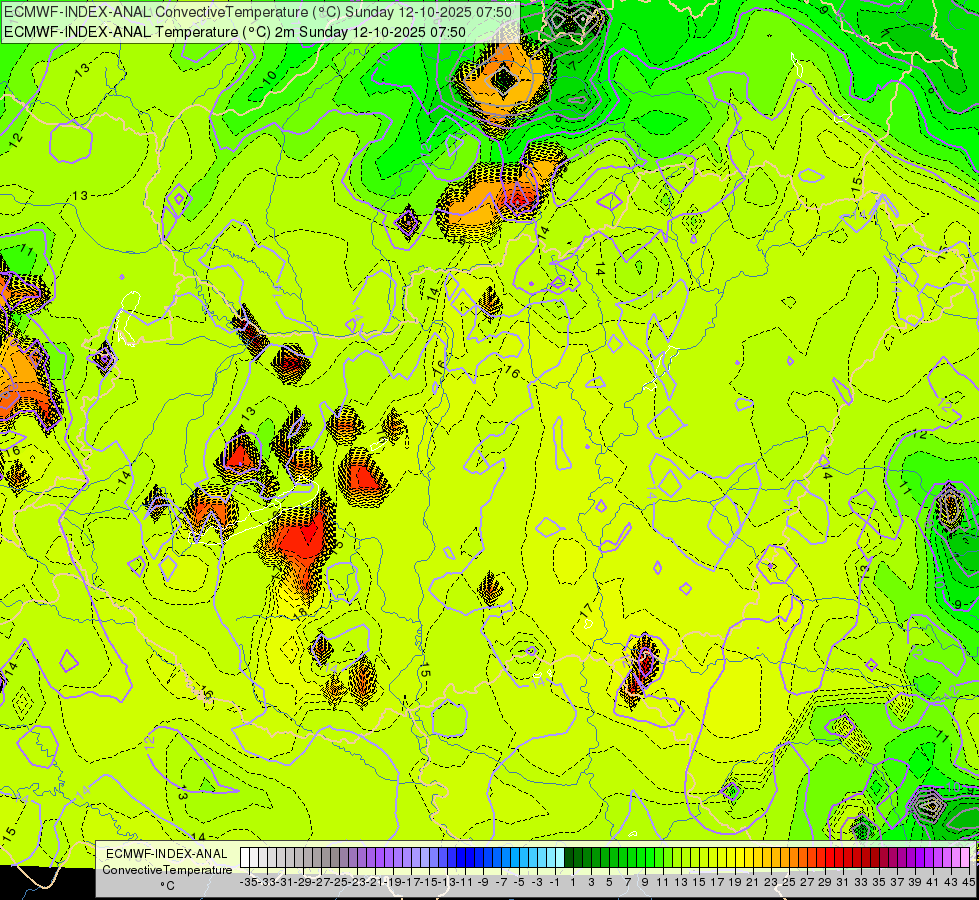Screen dimensions: 979x900
Task: Click the Temperature 2m title line
Action: [235, 32]
